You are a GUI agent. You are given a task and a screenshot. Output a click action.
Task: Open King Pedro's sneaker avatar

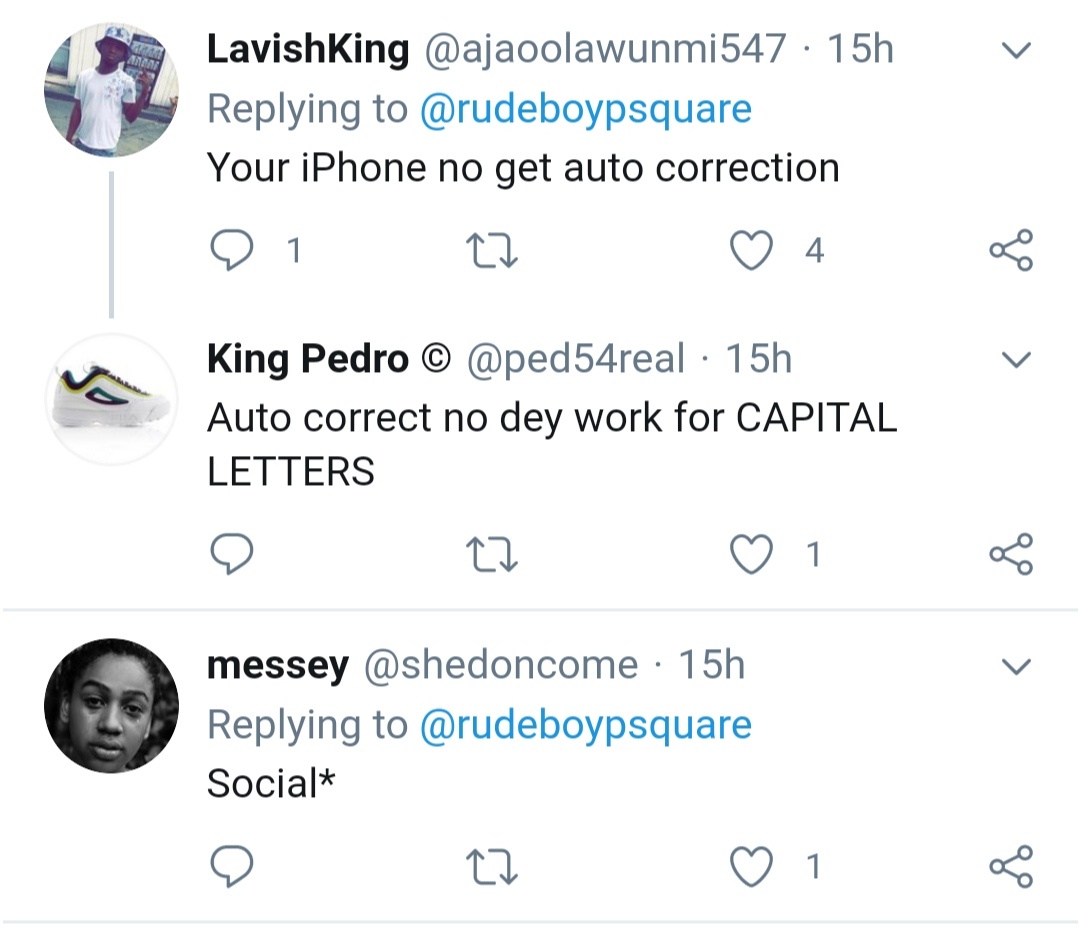pyautogui.click(x=111, y=398)
